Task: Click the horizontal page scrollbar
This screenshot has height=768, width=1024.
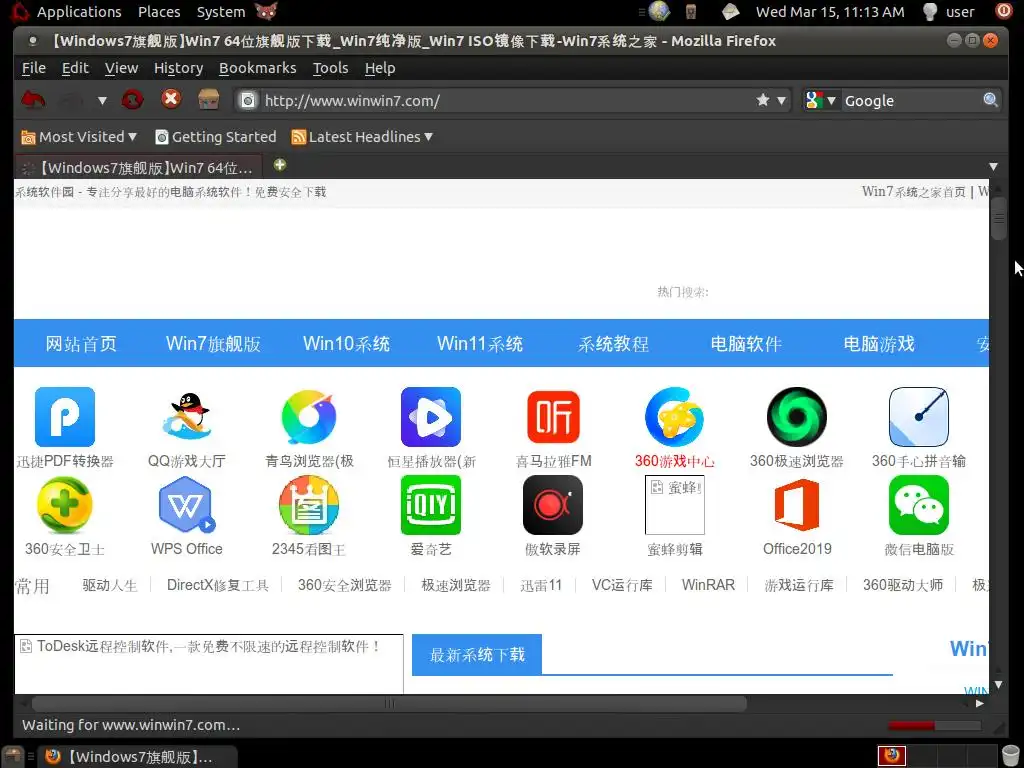Action: [x=389, y=703]
